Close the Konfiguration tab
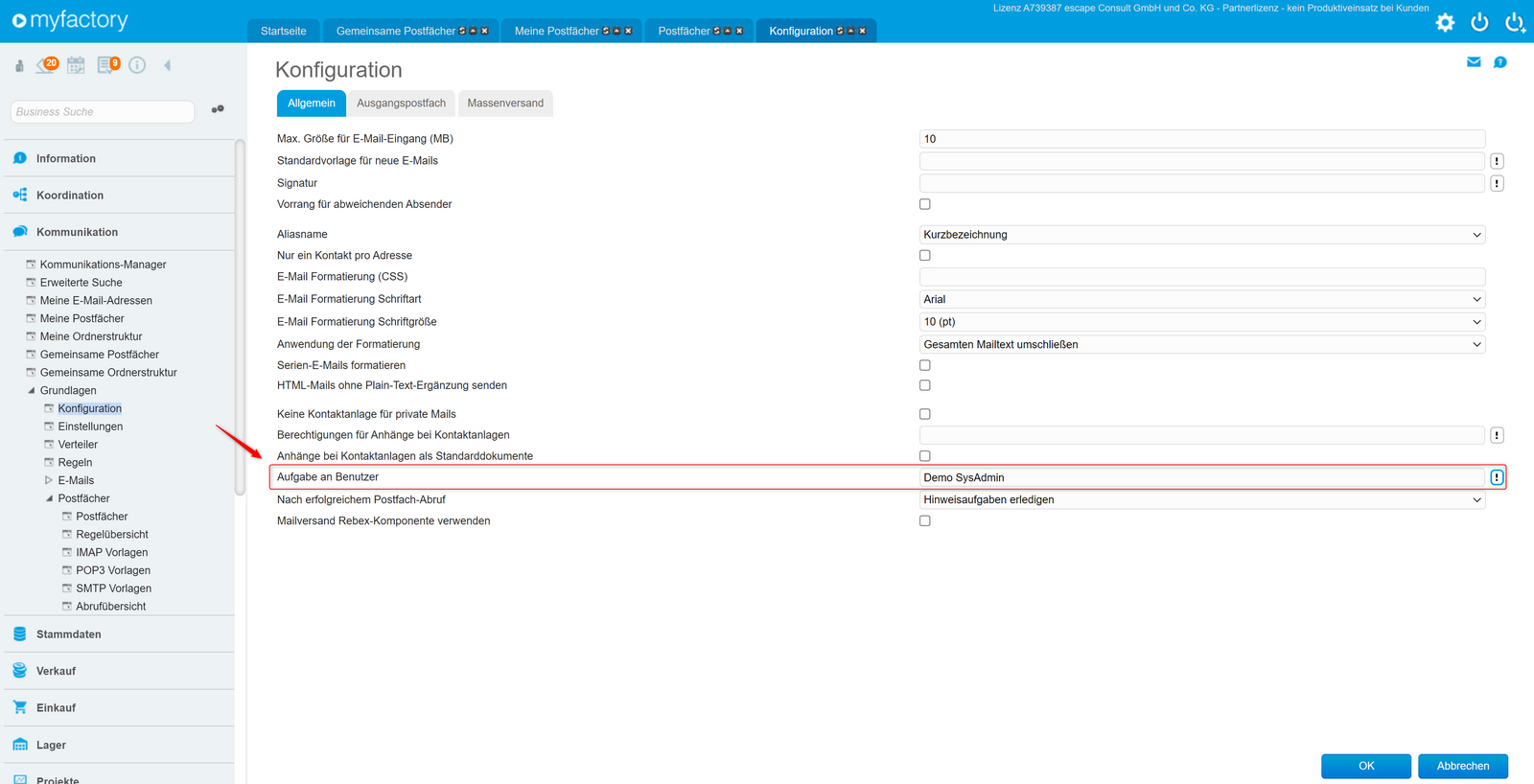 click(863, 31)
